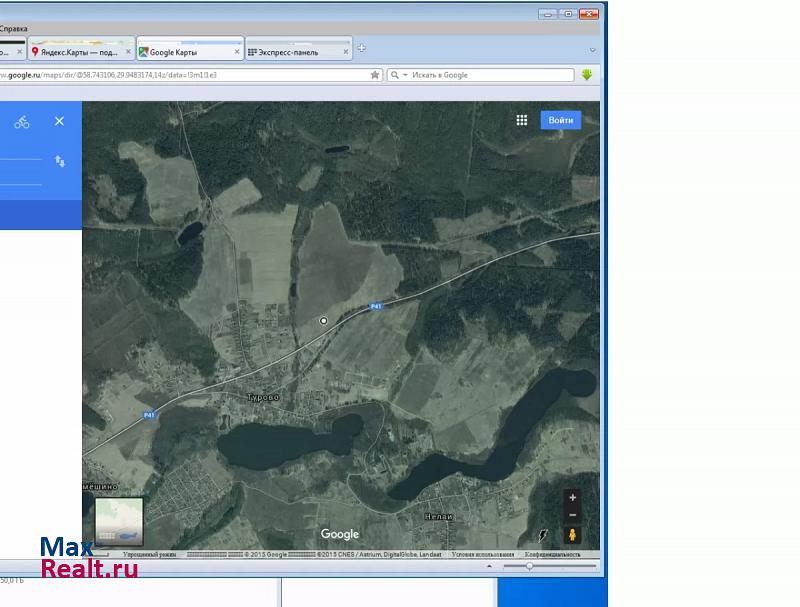Expand the tab list dropdown arrow

click(592, 50)
